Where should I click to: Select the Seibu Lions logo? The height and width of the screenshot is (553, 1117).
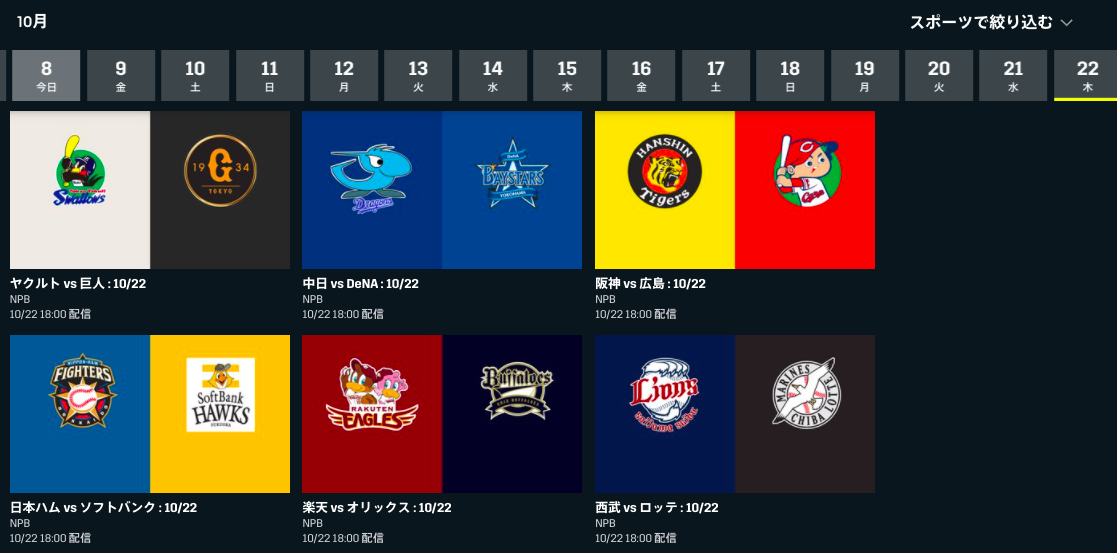(665, 393)
